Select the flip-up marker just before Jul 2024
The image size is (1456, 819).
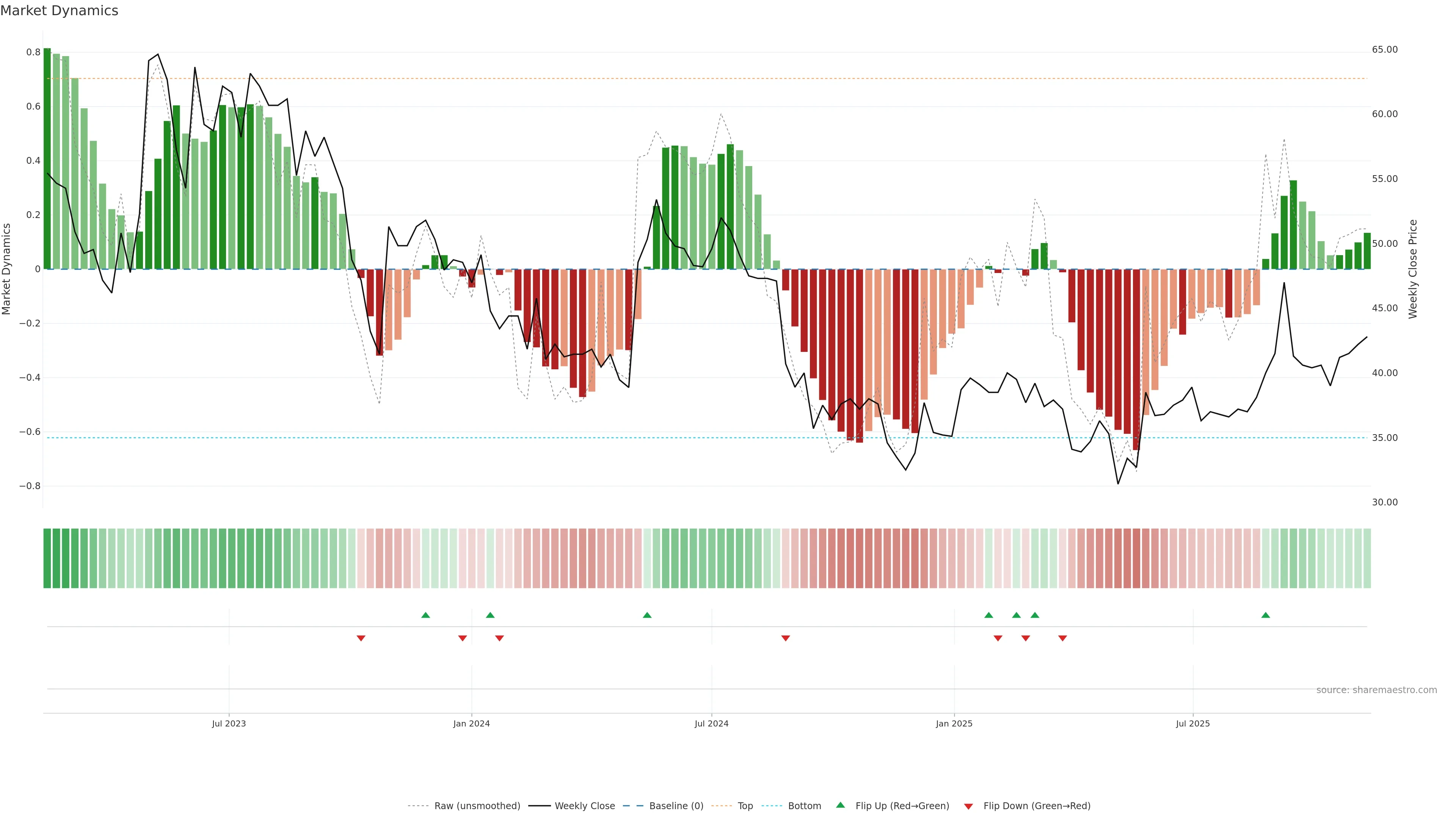pyautogui.click(x=647, y=615)
